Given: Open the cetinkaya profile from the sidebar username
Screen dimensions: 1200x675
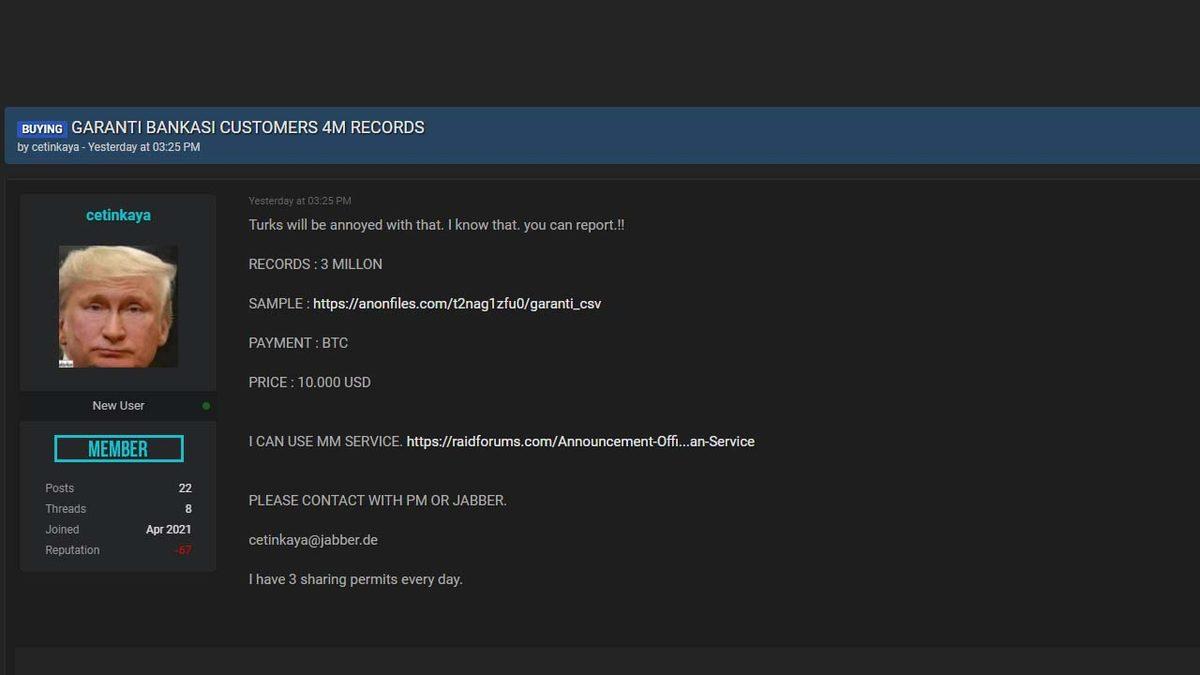Looking at the screenshot, I should point(118,215).
